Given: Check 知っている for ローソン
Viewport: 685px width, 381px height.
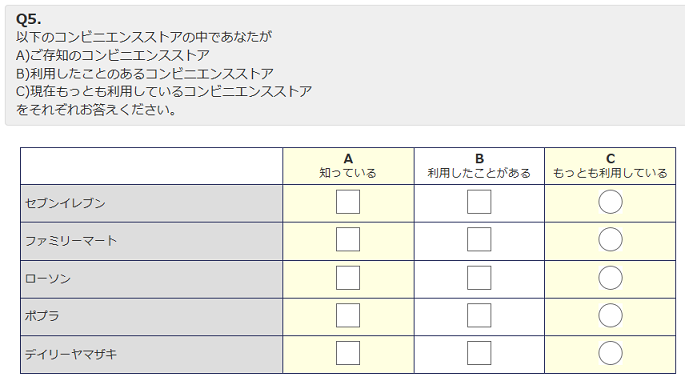Looking at the screenshot, I should (348, 278).
